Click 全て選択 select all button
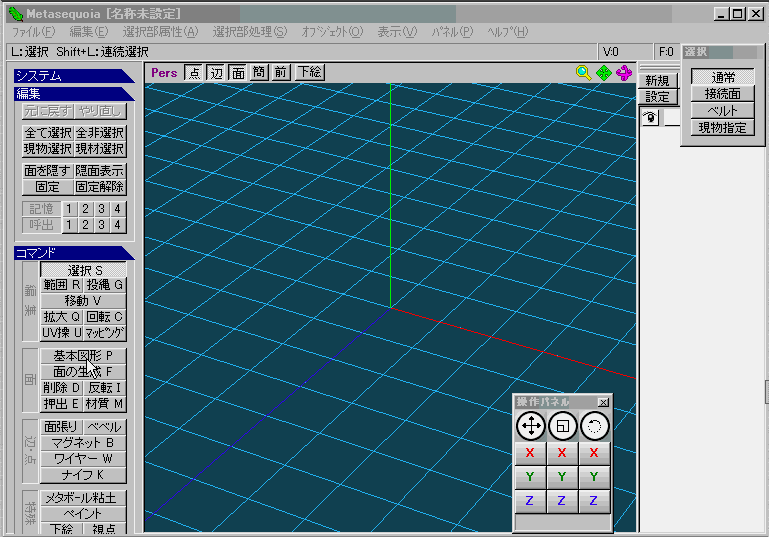Image resolution: width=771 pixels, height=545 pixels. point(48,133)
